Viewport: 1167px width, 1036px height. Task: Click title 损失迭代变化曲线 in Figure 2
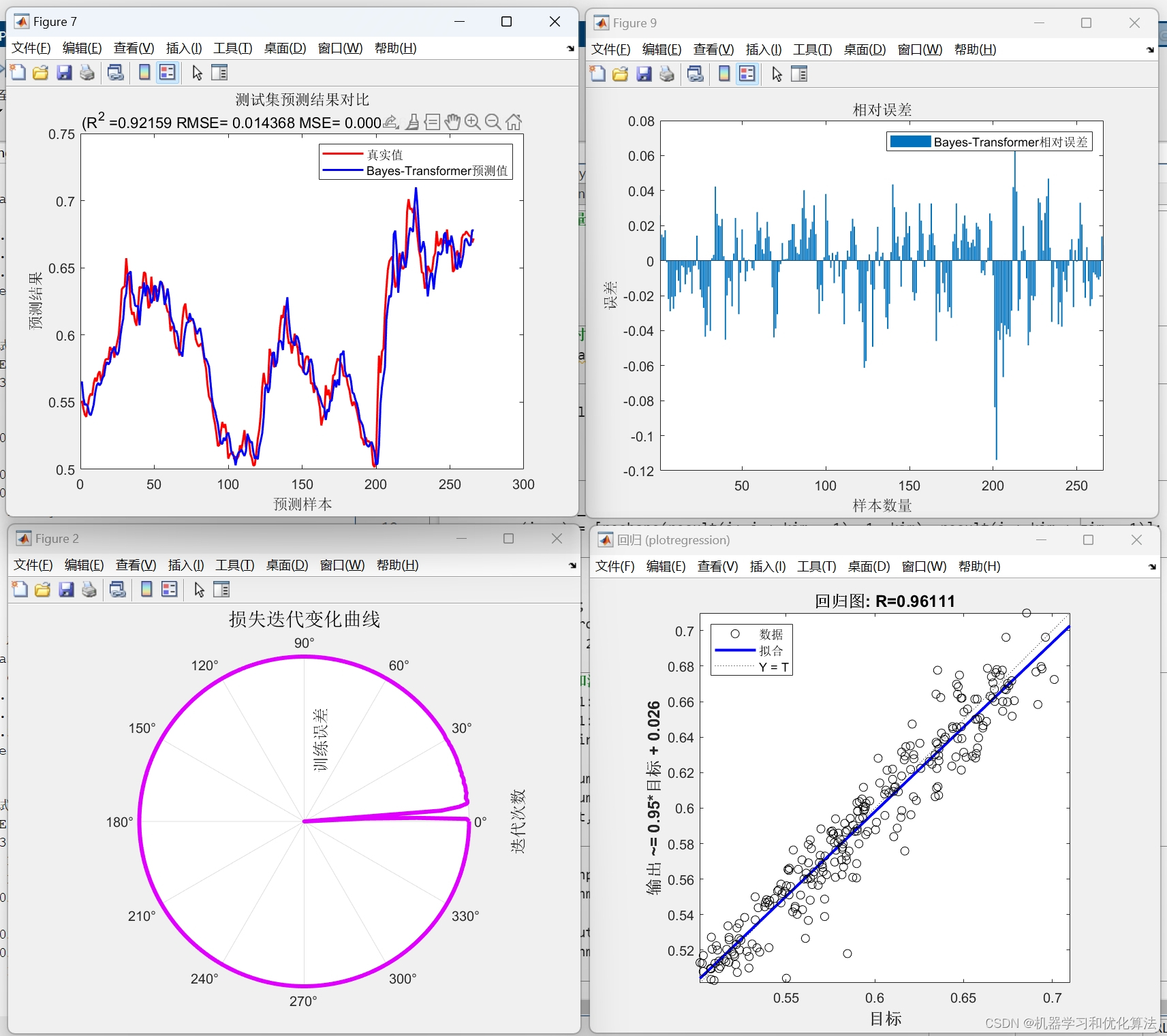(x=304, y=619)
